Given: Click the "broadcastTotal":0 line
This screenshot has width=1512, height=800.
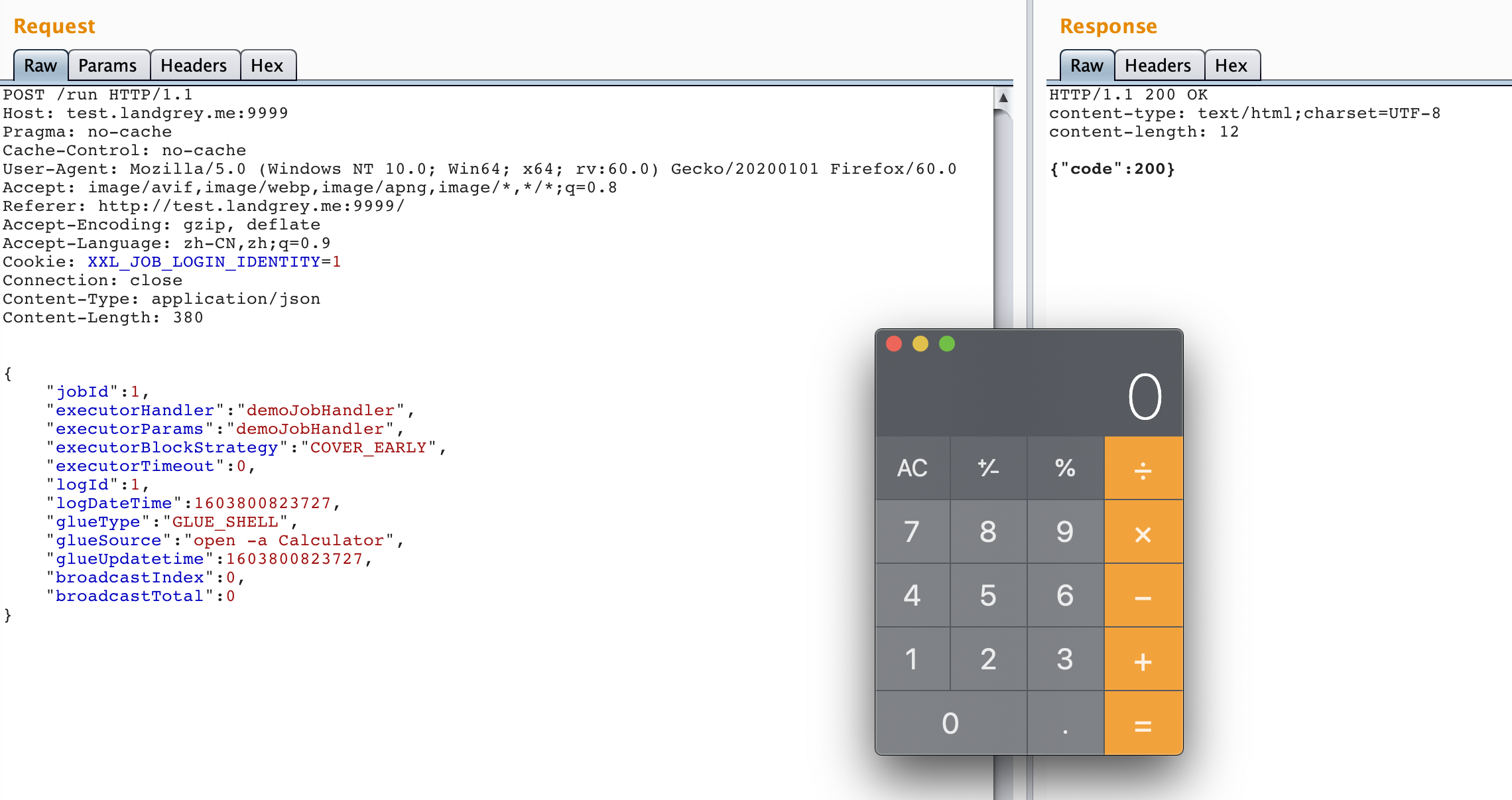Looking at the screenshot, I should (140, 596).
